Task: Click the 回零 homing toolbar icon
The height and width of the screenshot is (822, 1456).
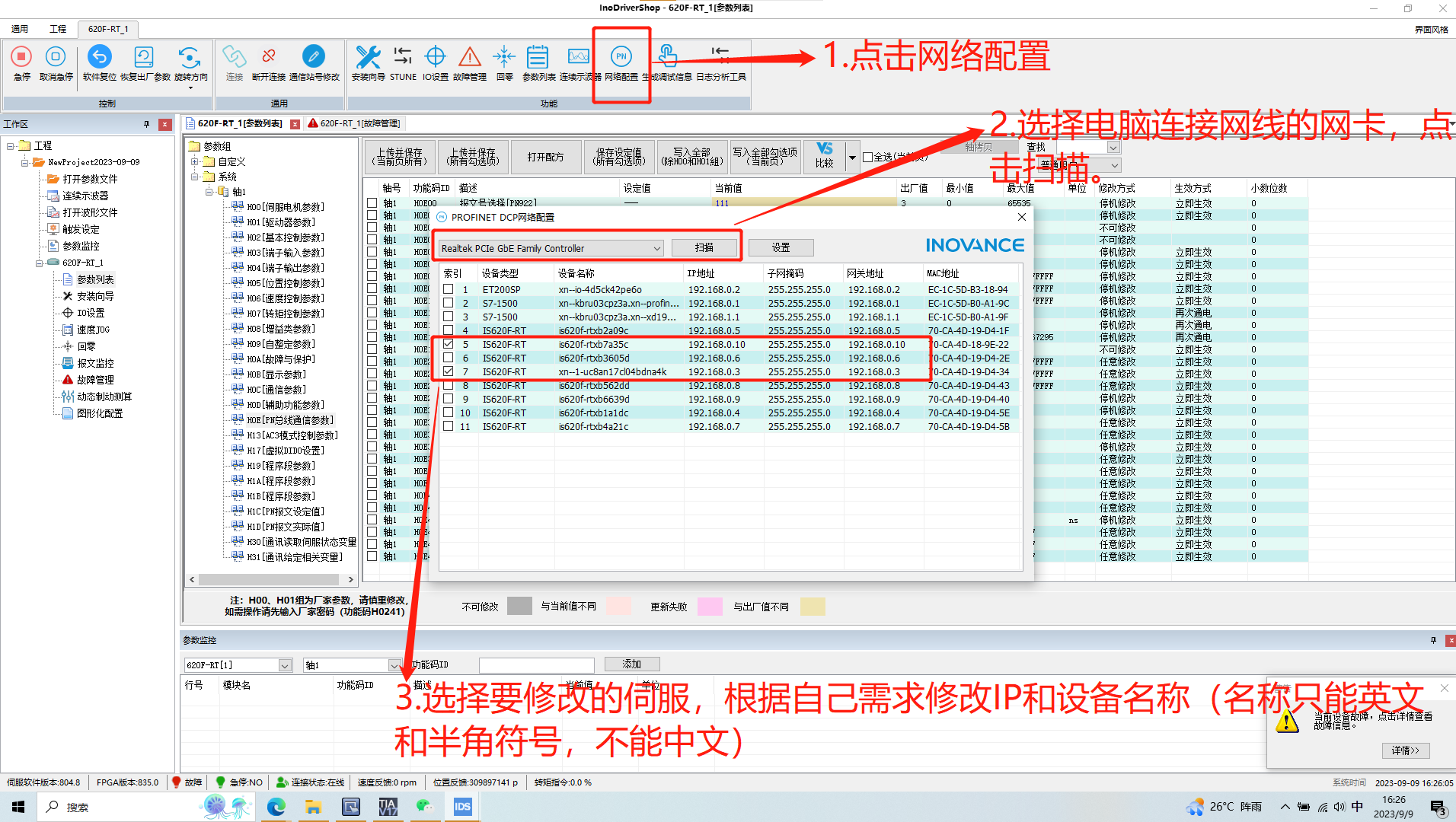Action: [x=504, y=57]
